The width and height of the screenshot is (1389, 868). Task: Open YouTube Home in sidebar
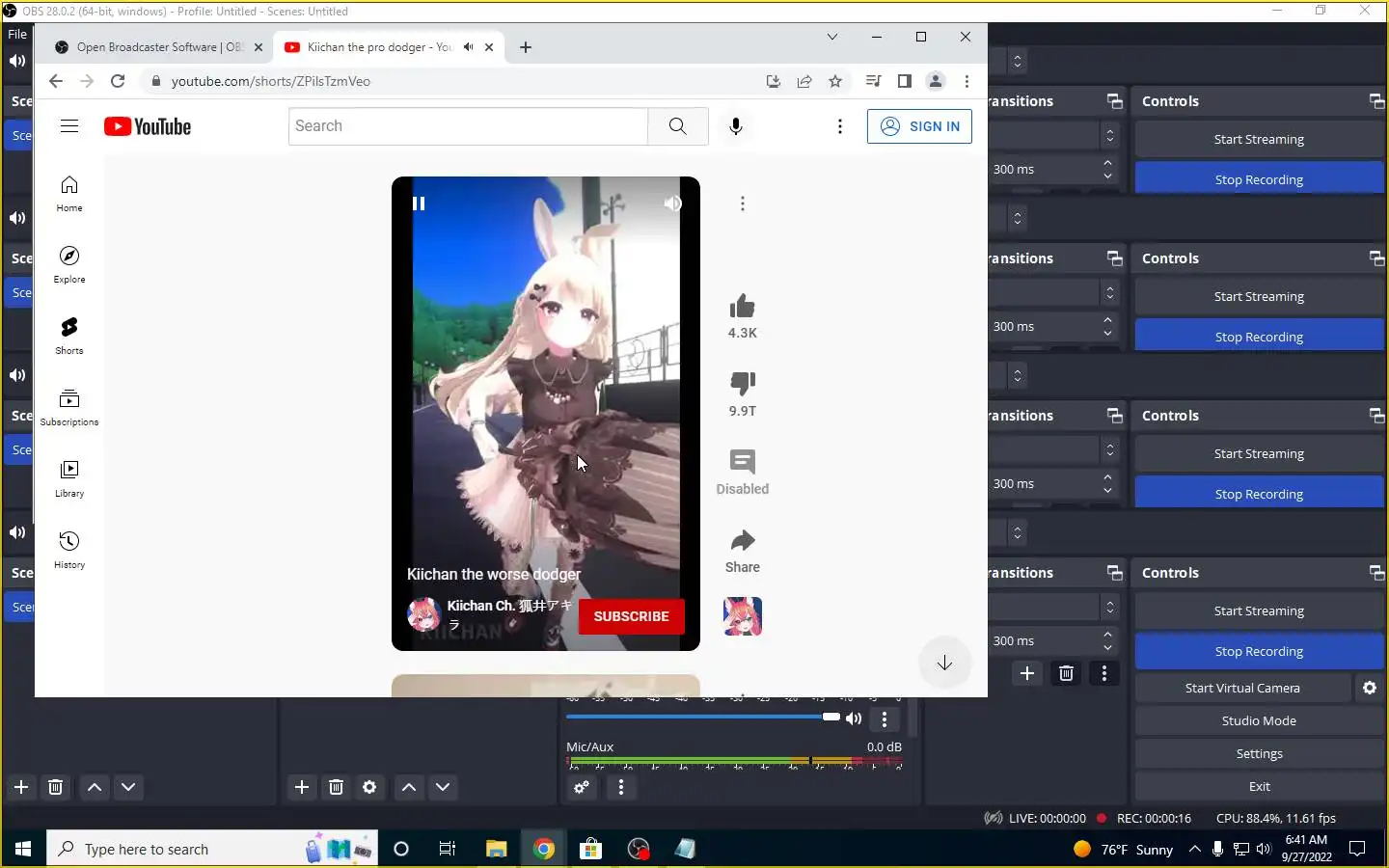(69, 193)
